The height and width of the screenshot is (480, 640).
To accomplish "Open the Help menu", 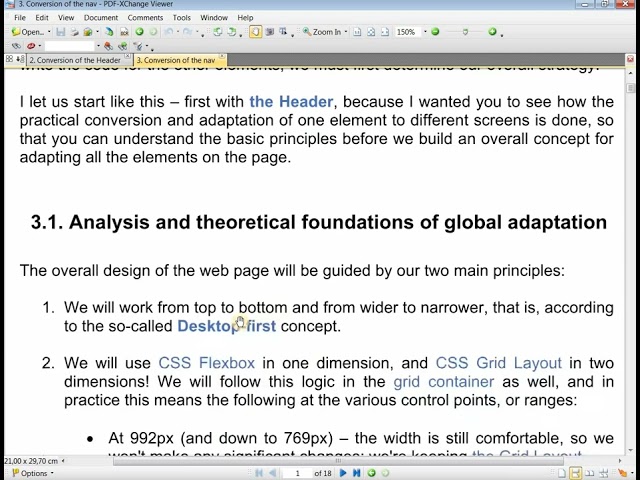I will coord(245,18).
